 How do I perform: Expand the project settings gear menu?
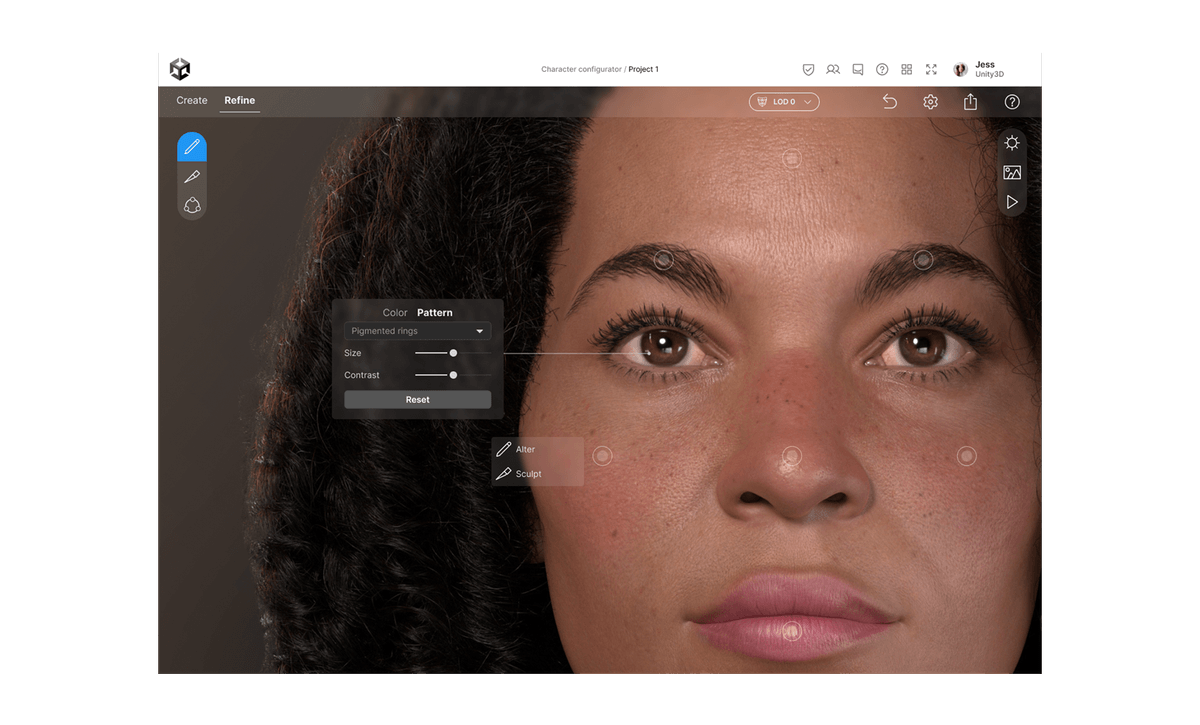click(x=930, y=101)
